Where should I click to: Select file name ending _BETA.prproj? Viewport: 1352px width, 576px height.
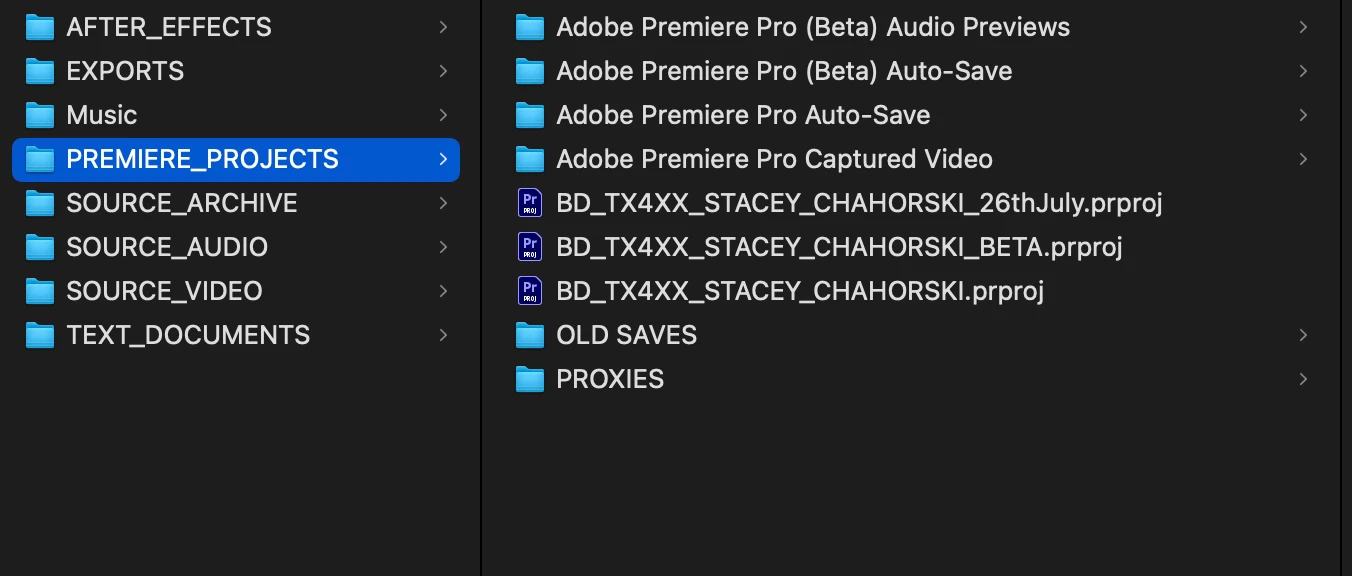click(839, 247)
